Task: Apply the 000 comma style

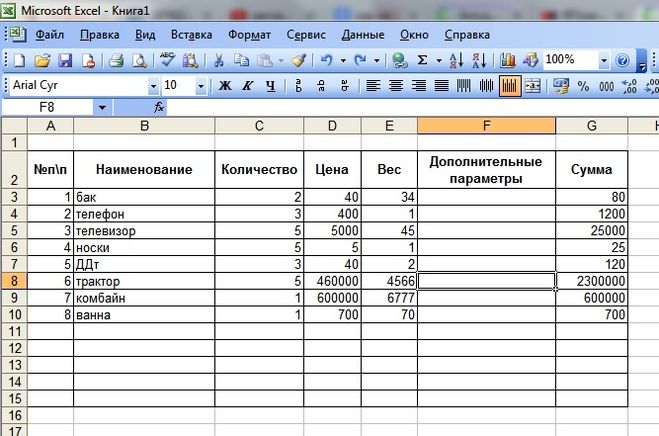Action: (x=606, y=86)
